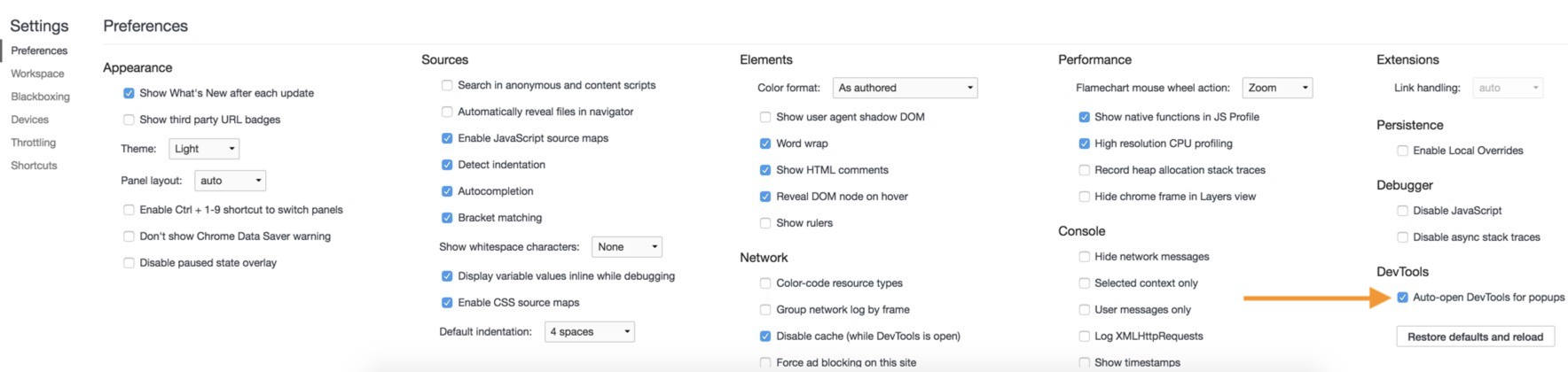Open the Theme dropdown set to Light

tap(204, 149)
